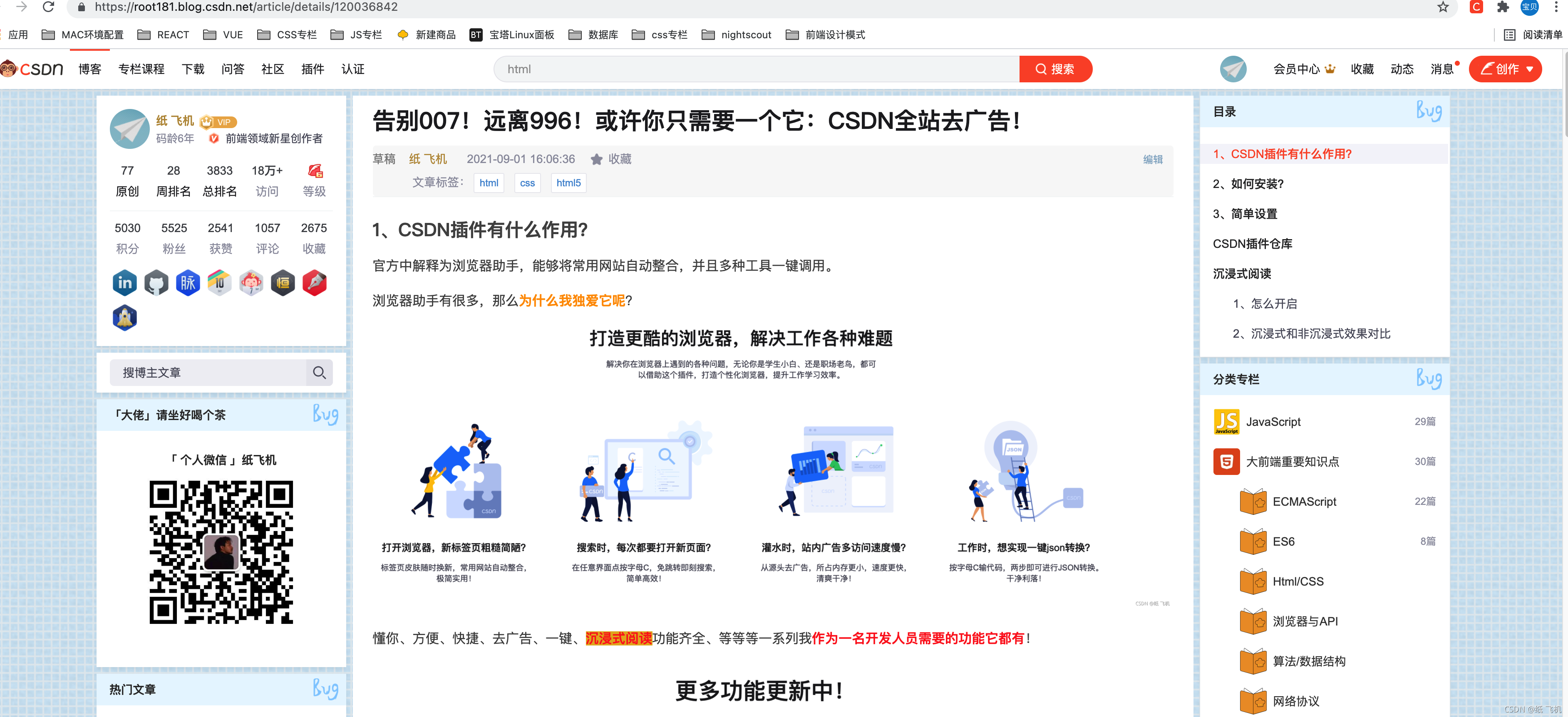Open the MAC环境配置 bookmark folder
Screen dimensions: 1568x717
point(83,35)
